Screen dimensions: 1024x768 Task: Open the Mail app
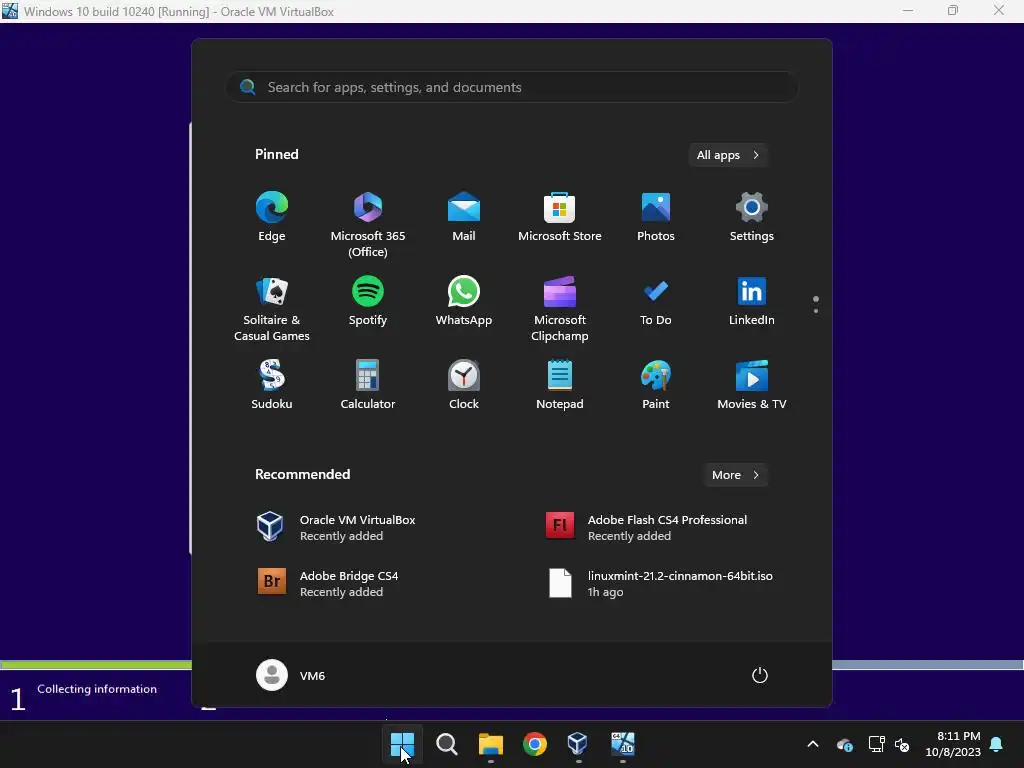(x=464, y=217)
